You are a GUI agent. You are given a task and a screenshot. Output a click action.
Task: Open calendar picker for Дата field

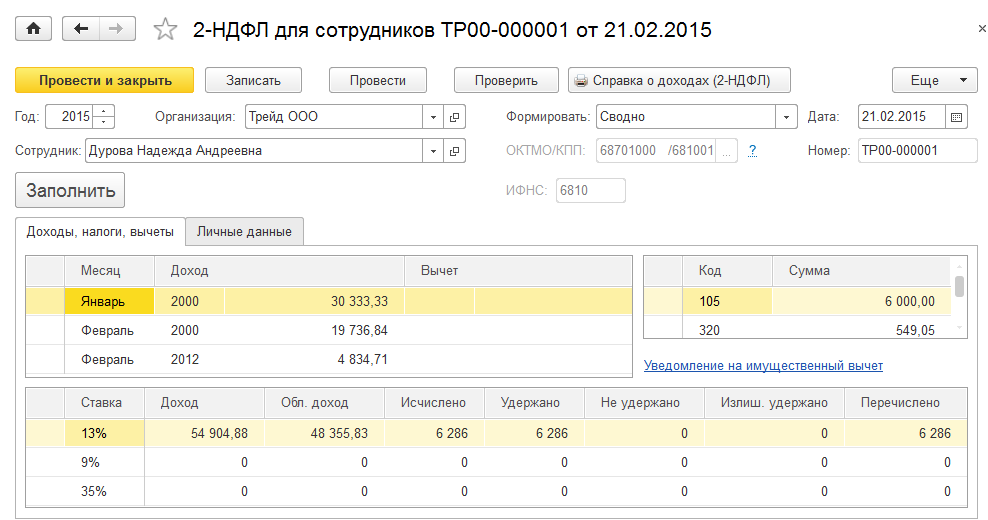pyautogui.click(x=957, y=117)
